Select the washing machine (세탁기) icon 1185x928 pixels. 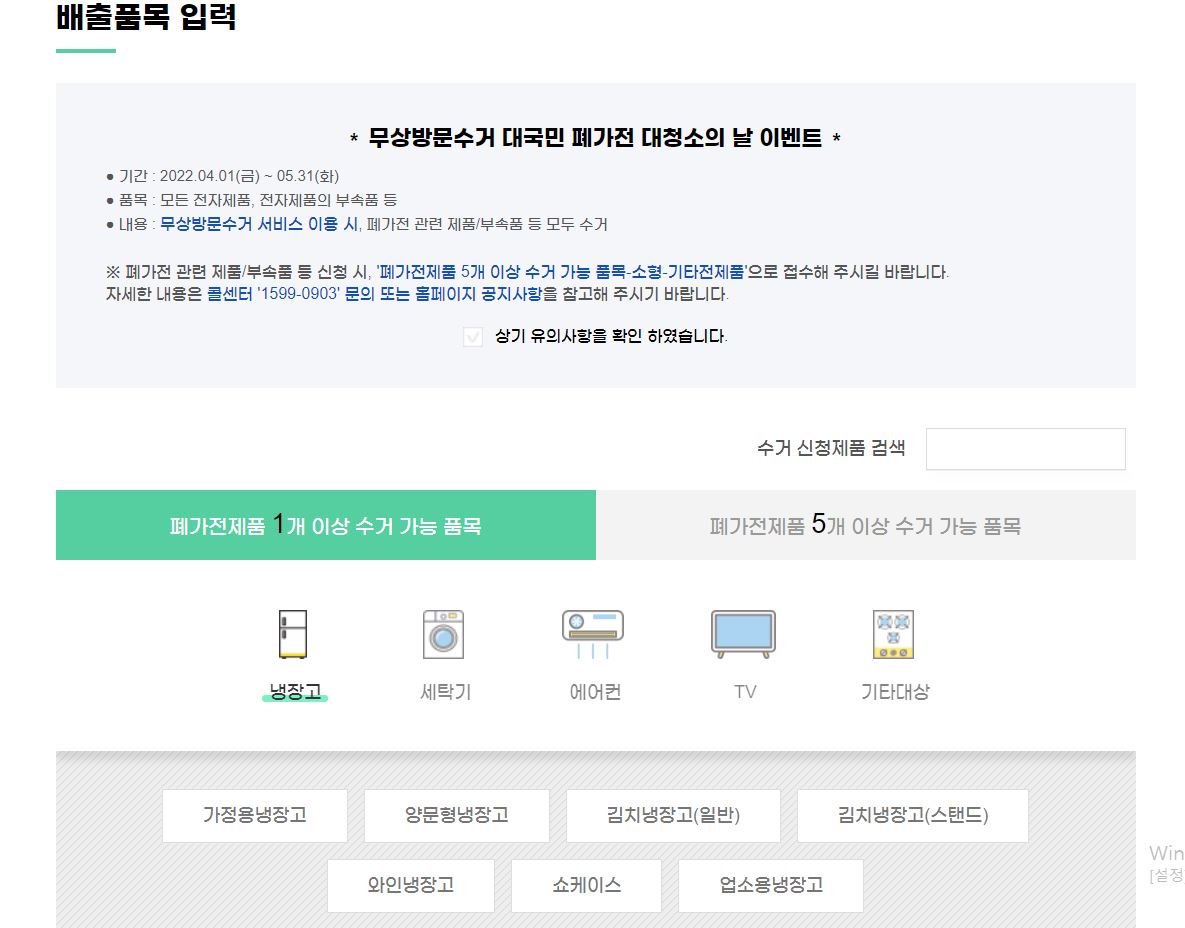(444, 634)
